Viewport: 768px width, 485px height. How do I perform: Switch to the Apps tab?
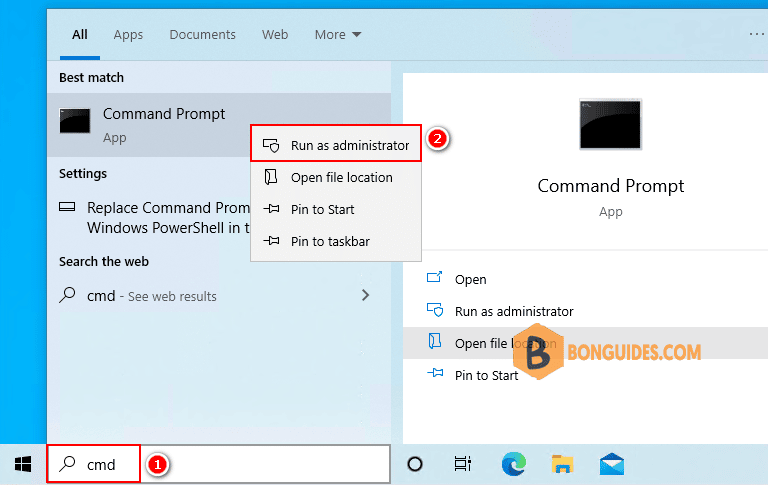tap(128, 34)
